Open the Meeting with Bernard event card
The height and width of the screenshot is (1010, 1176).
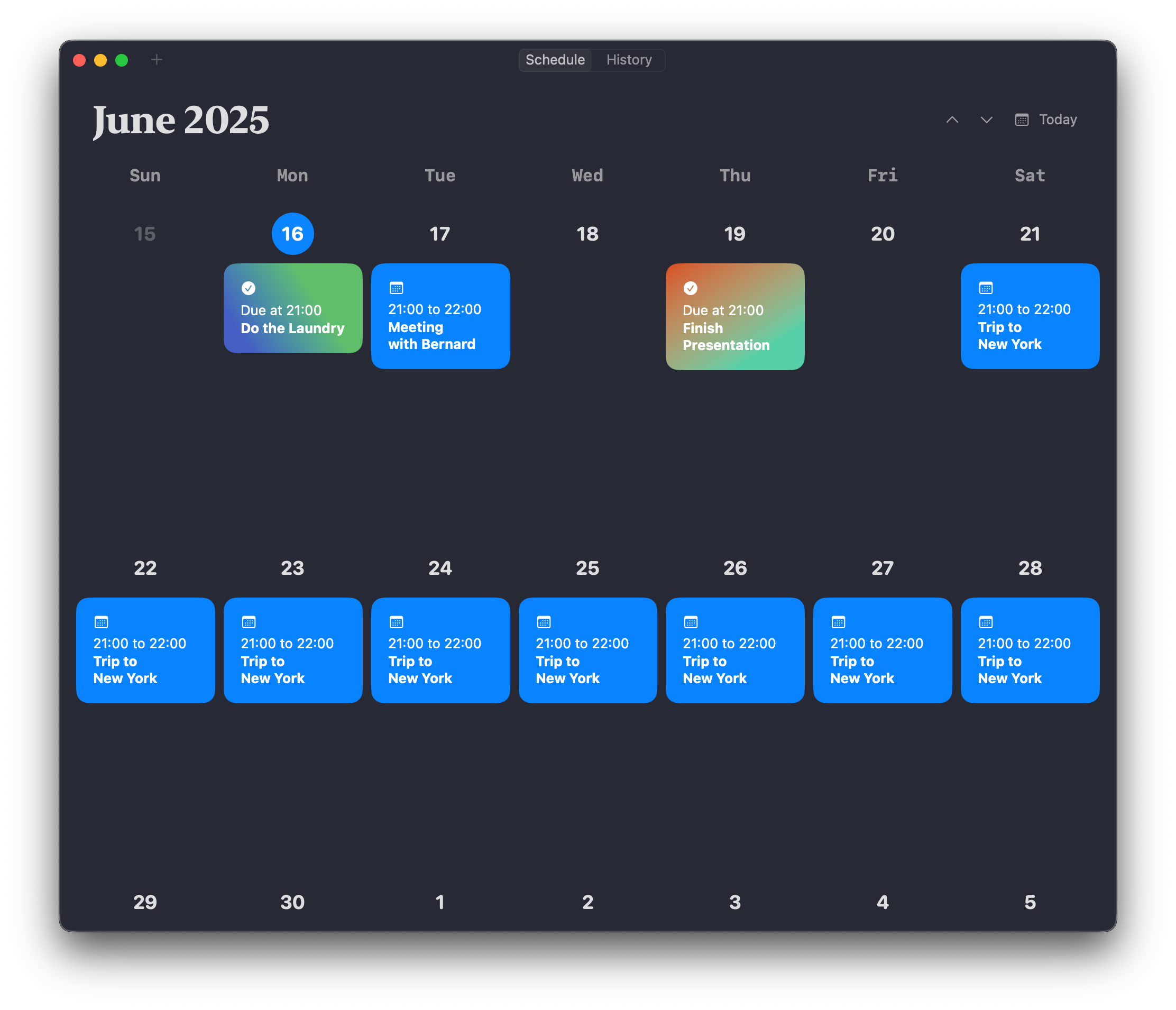[440, 316]
